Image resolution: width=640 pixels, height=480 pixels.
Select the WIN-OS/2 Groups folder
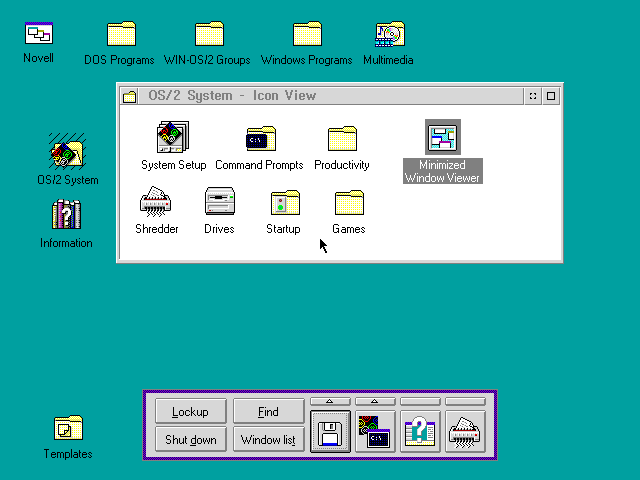coord(209,33)
